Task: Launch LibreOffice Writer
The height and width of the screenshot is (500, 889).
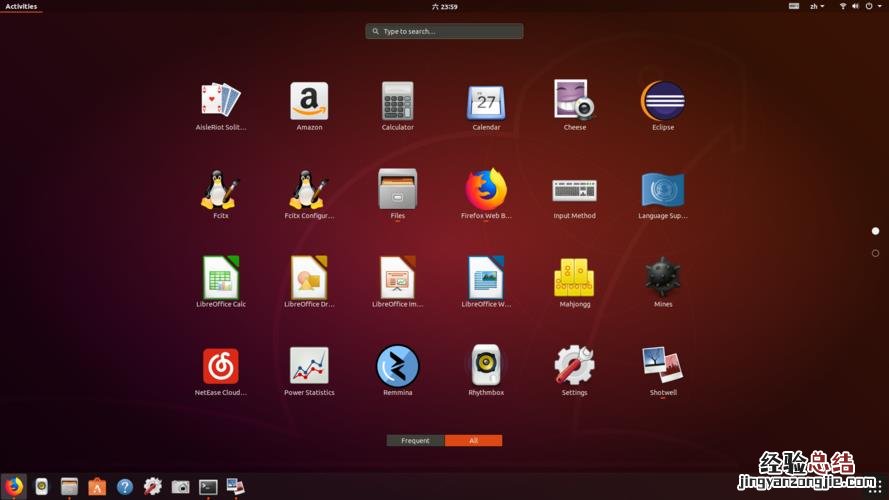Action: [486, 283]
